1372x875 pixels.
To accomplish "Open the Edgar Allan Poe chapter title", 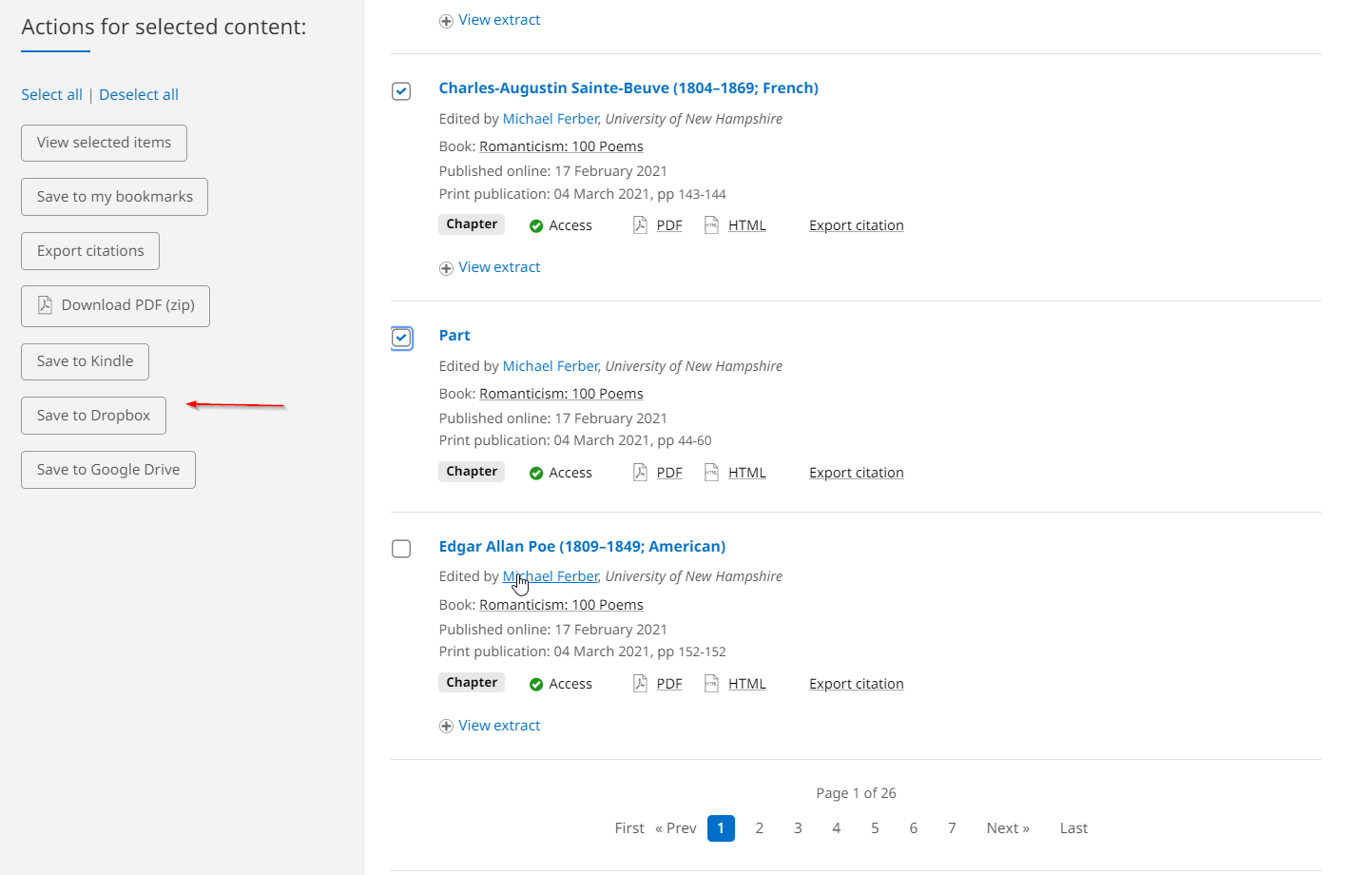I will coord(582,547).
